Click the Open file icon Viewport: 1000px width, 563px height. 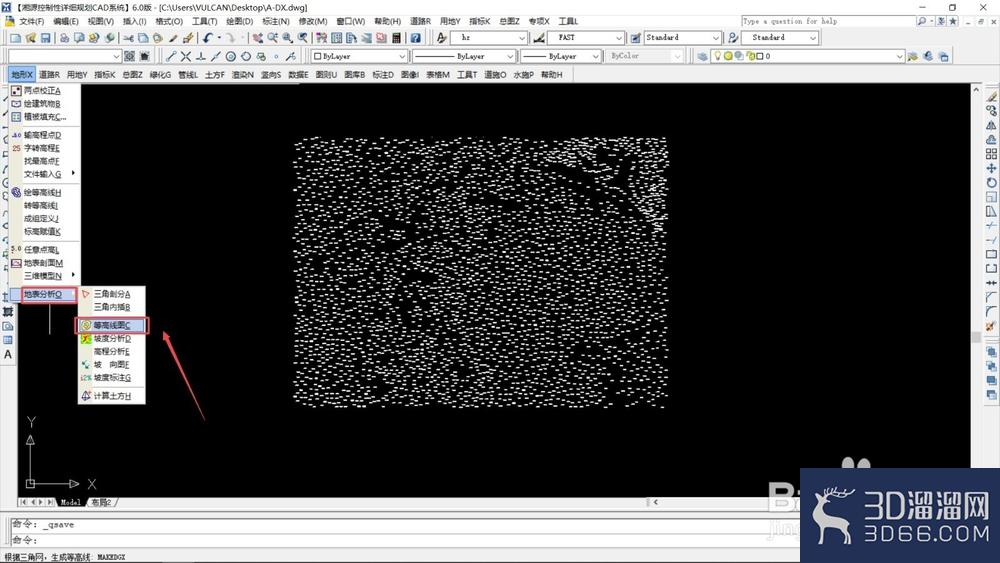click(x=30, y=38)
